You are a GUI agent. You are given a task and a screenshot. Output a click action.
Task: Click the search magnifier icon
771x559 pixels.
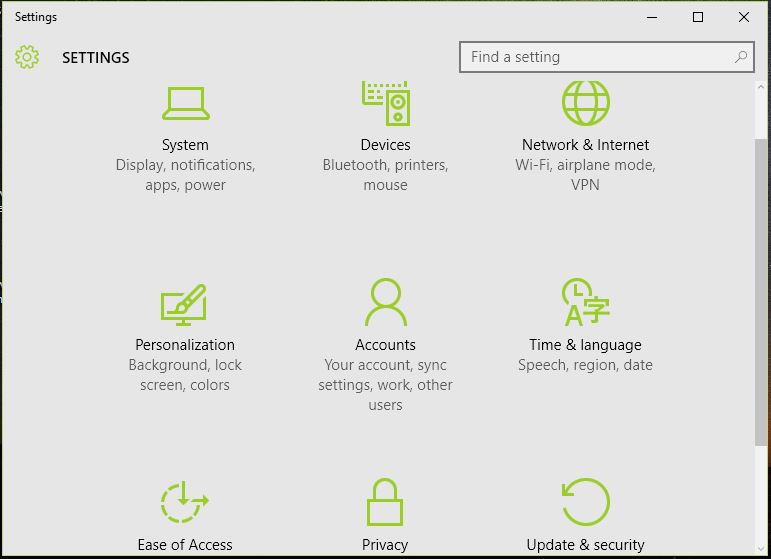741,57
